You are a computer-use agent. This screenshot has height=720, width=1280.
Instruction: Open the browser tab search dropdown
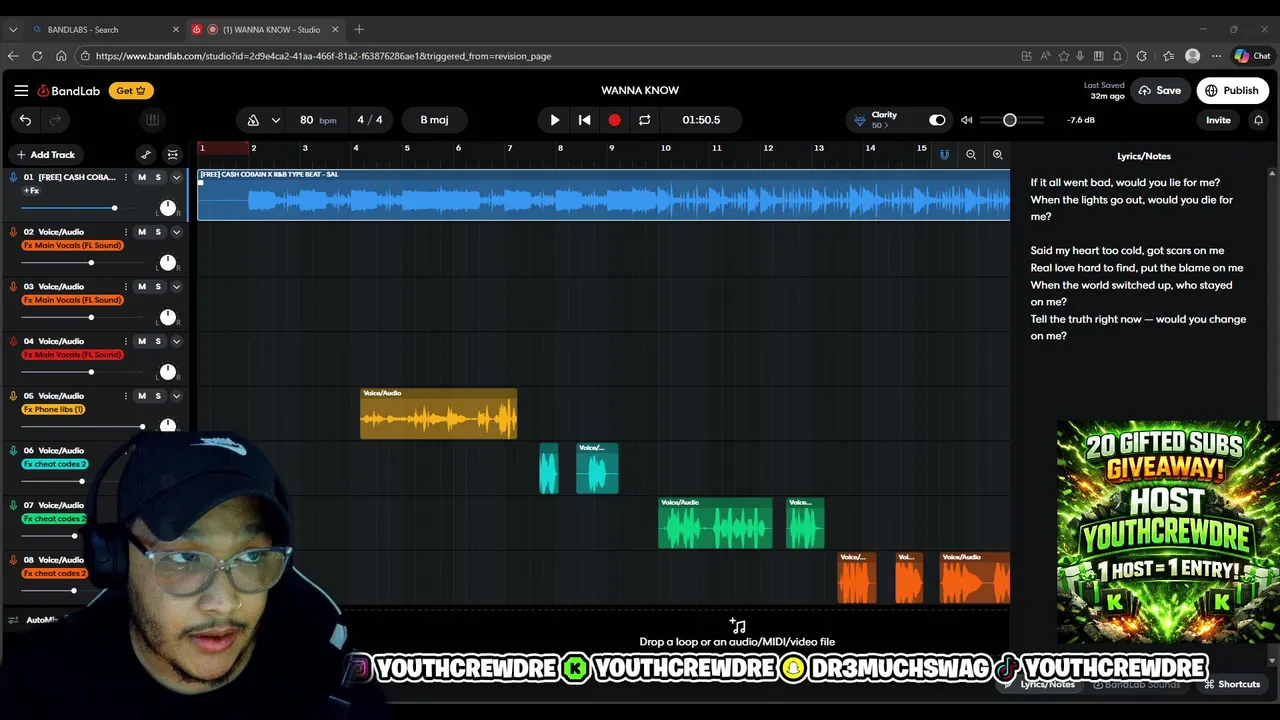click(13, 29)
